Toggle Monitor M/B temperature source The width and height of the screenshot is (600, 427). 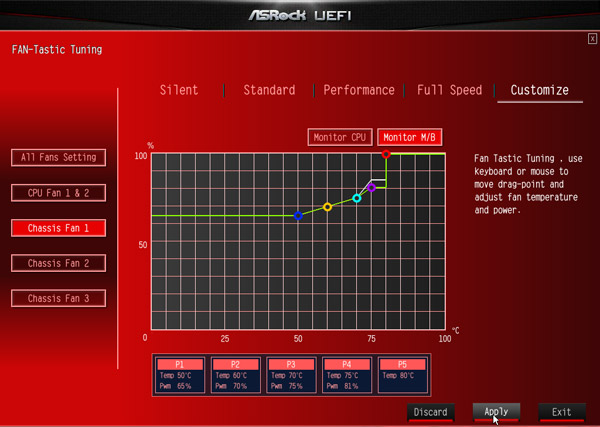coord(409,137)
